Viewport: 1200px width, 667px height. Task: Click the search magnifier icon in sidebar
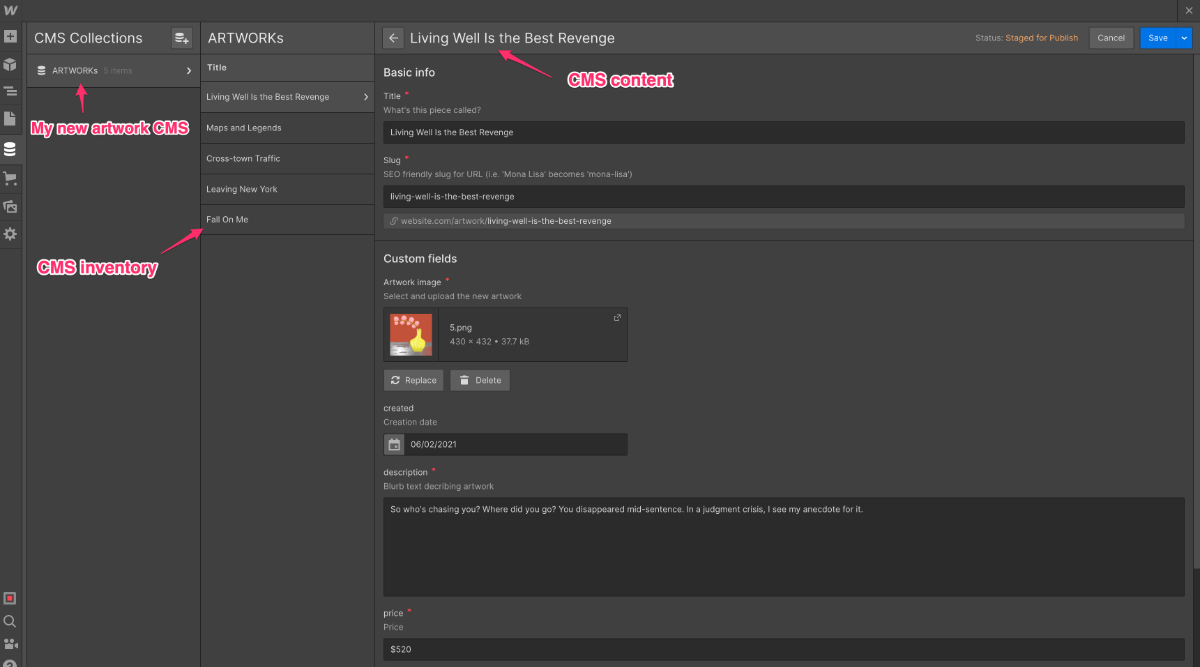pos(10,621)
